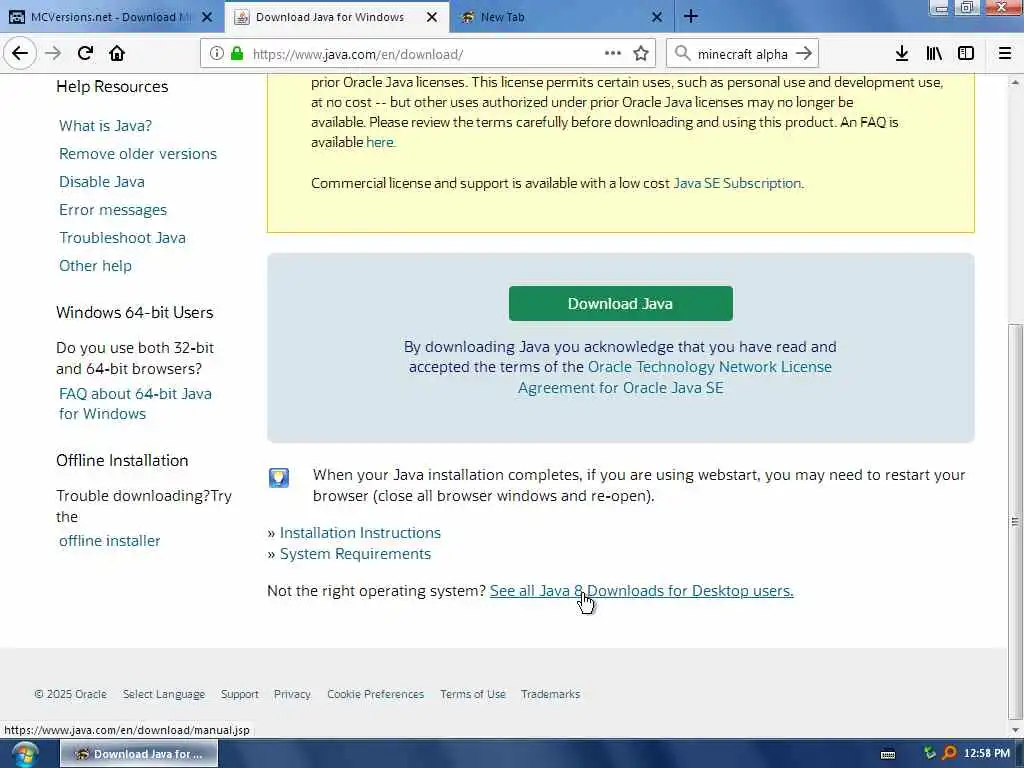This screenshot has width=1024, height=768.
Task: Reload the current page
Action: click(x=85, y=54)
